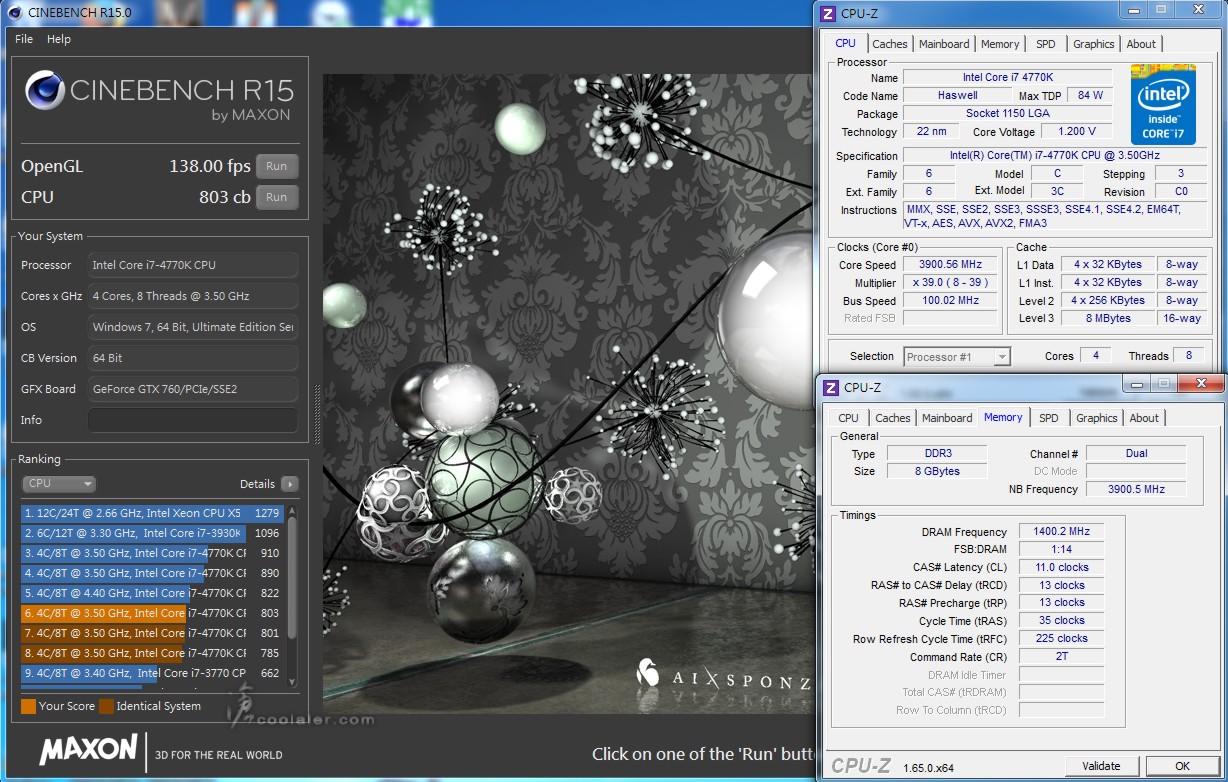Screen dimensions: 1228x782
Task: Open the Processor #1 selection dropdown
Action: pyautogui.click(x=957, y=356)
